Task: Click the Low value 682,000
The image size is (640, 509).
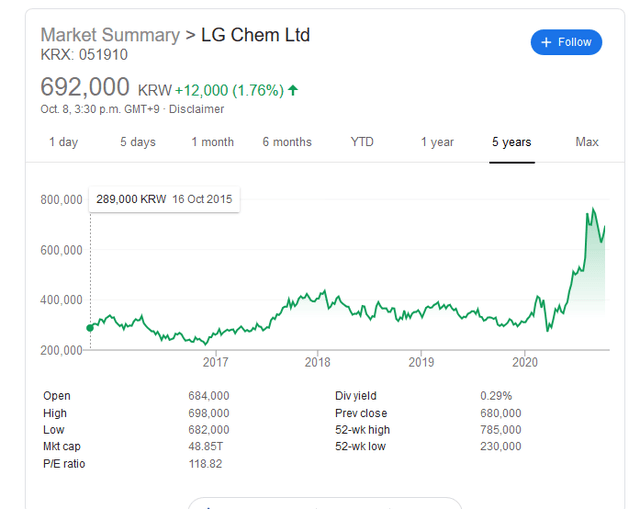Action: tap(209, 430)
